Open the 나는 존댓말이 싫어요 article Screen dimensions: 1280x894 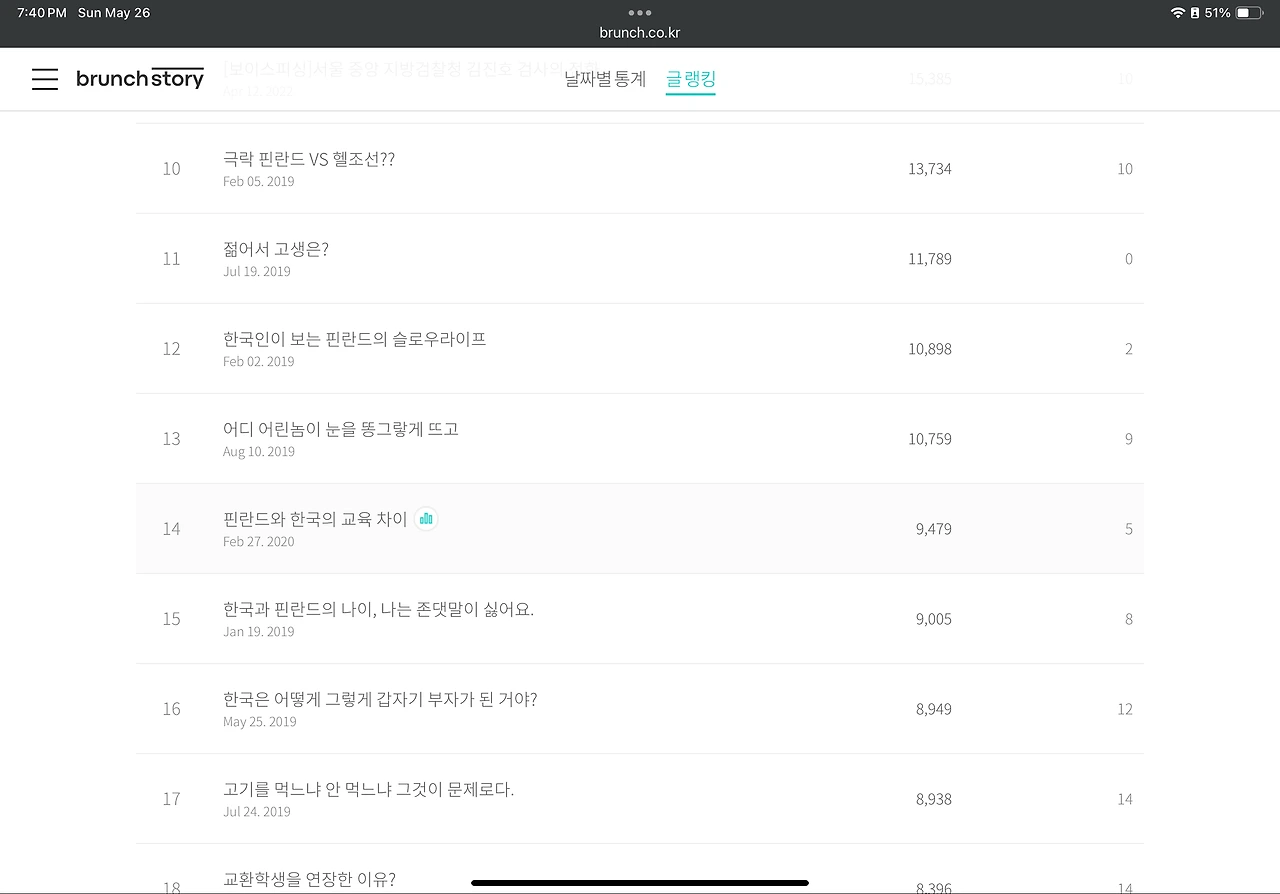click(x=379, y=609)
